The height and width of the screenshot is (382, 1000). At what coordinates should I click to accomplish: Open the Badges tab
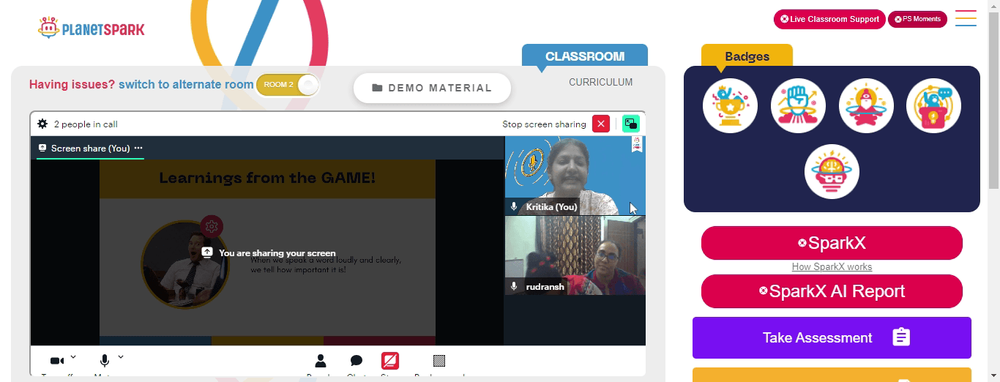(747, 56)
